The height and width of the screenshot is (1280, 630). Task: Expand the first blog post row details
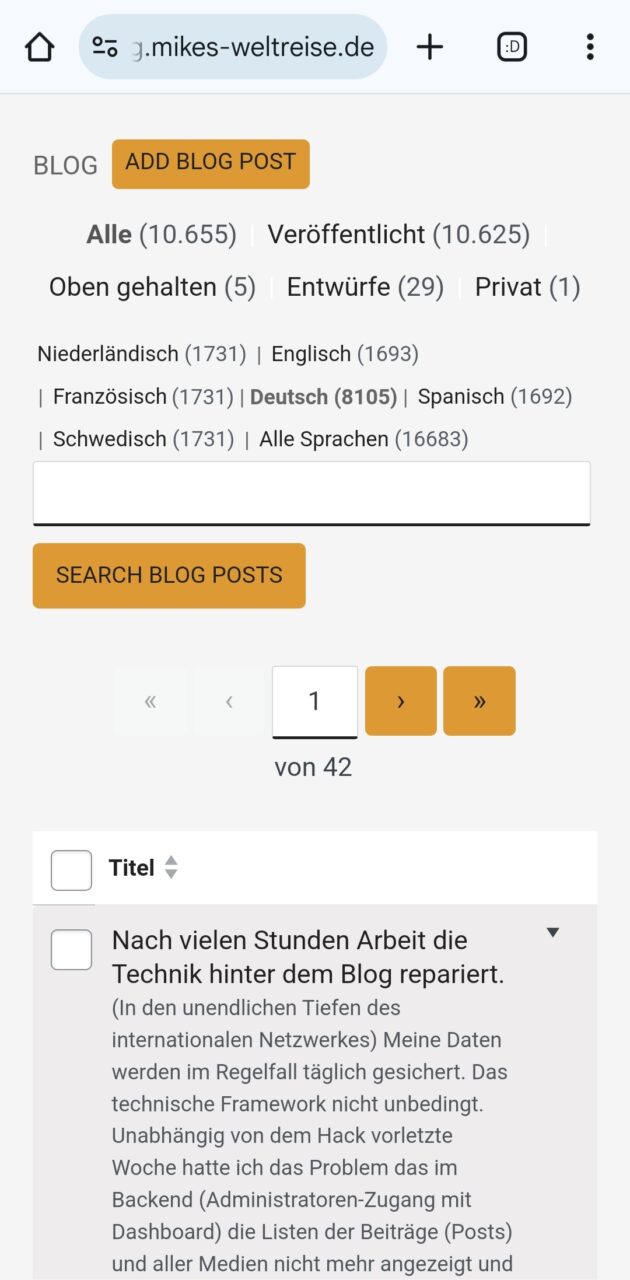552,933
